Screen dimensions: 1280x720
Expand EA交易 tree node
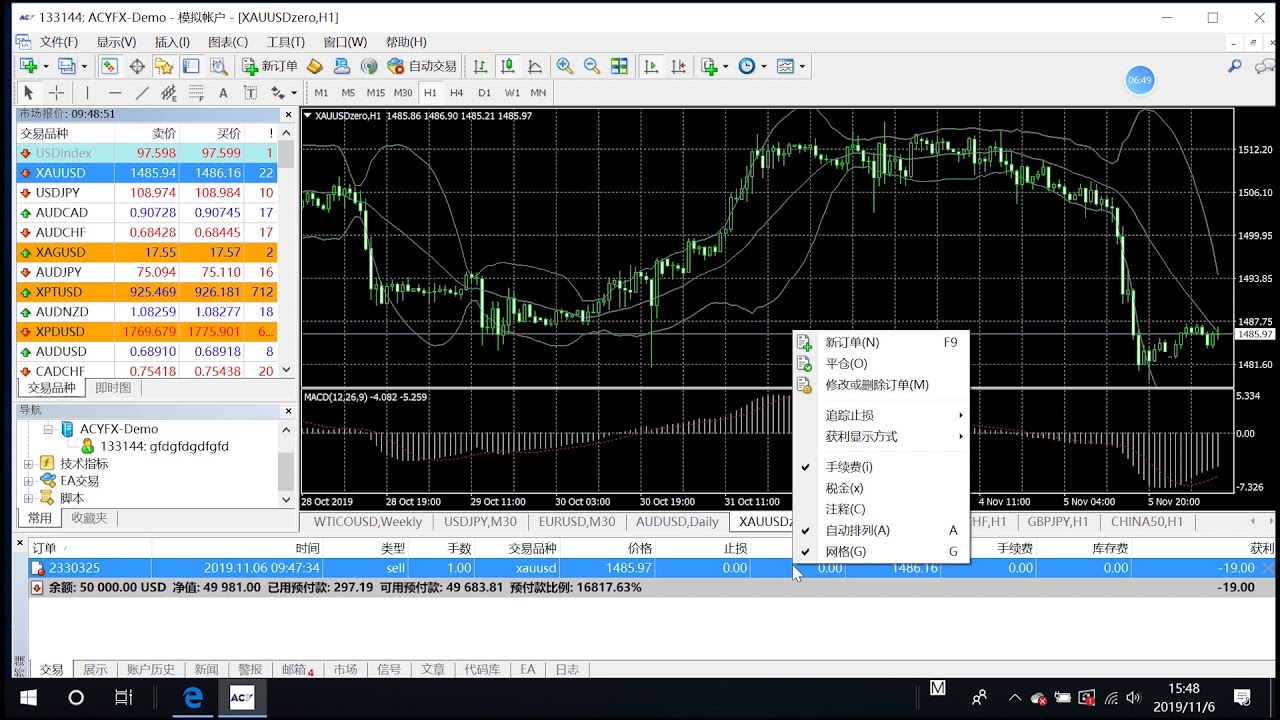tap(29, 481)
